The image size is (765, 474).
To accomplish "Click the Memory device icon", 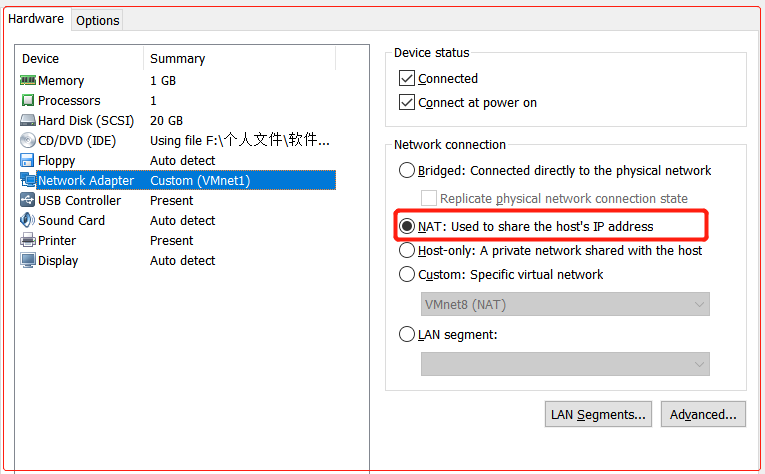I will pos(28,80).
